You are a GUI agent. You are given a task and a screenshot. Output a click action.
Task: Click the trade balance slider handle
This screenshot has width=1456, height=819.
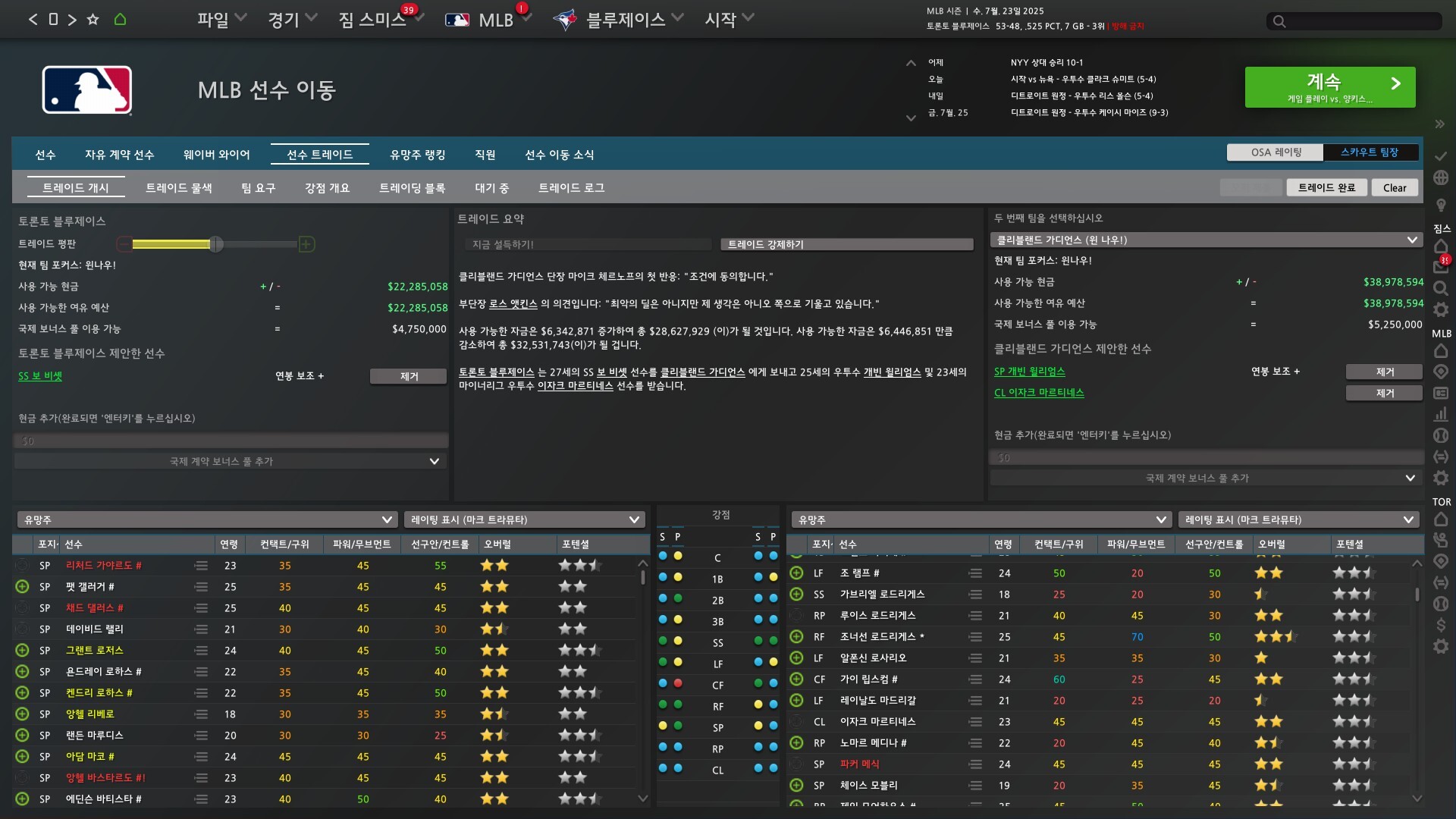pyautogui.click(x=216, y=244)
